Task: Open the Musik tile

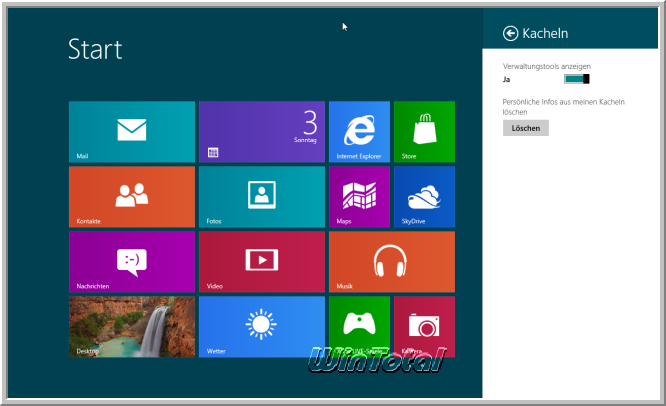Action: click(x=392, y=262)
